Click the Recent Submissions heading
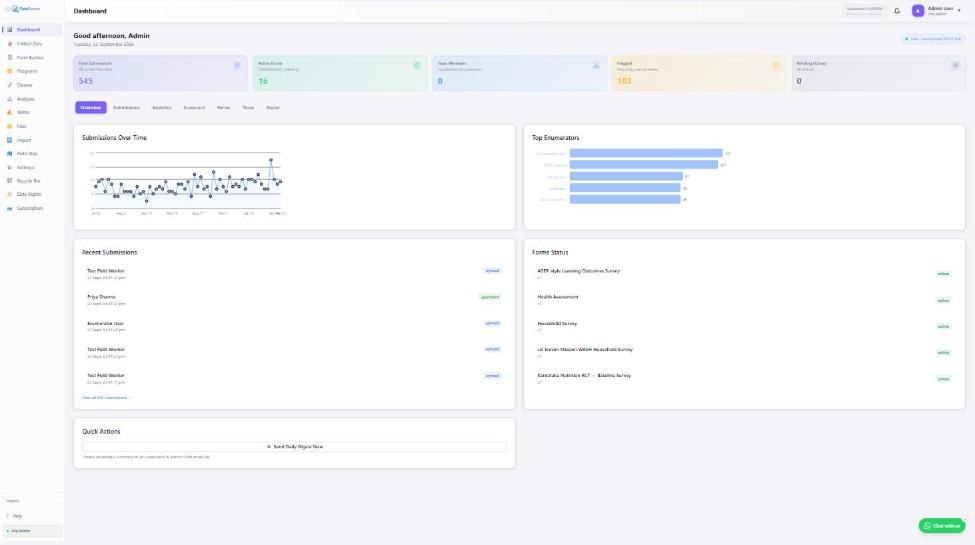This screenshot has width=975, height=545. coord(109,253)
